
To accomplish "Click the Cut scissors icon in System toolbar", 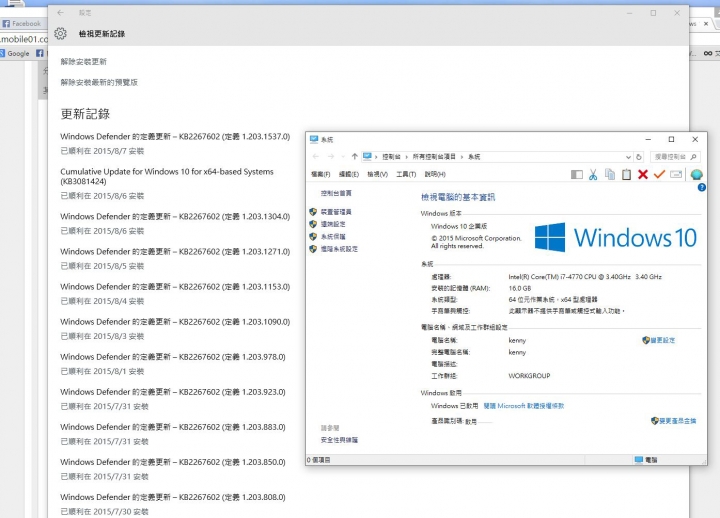I will coord(593,175).
